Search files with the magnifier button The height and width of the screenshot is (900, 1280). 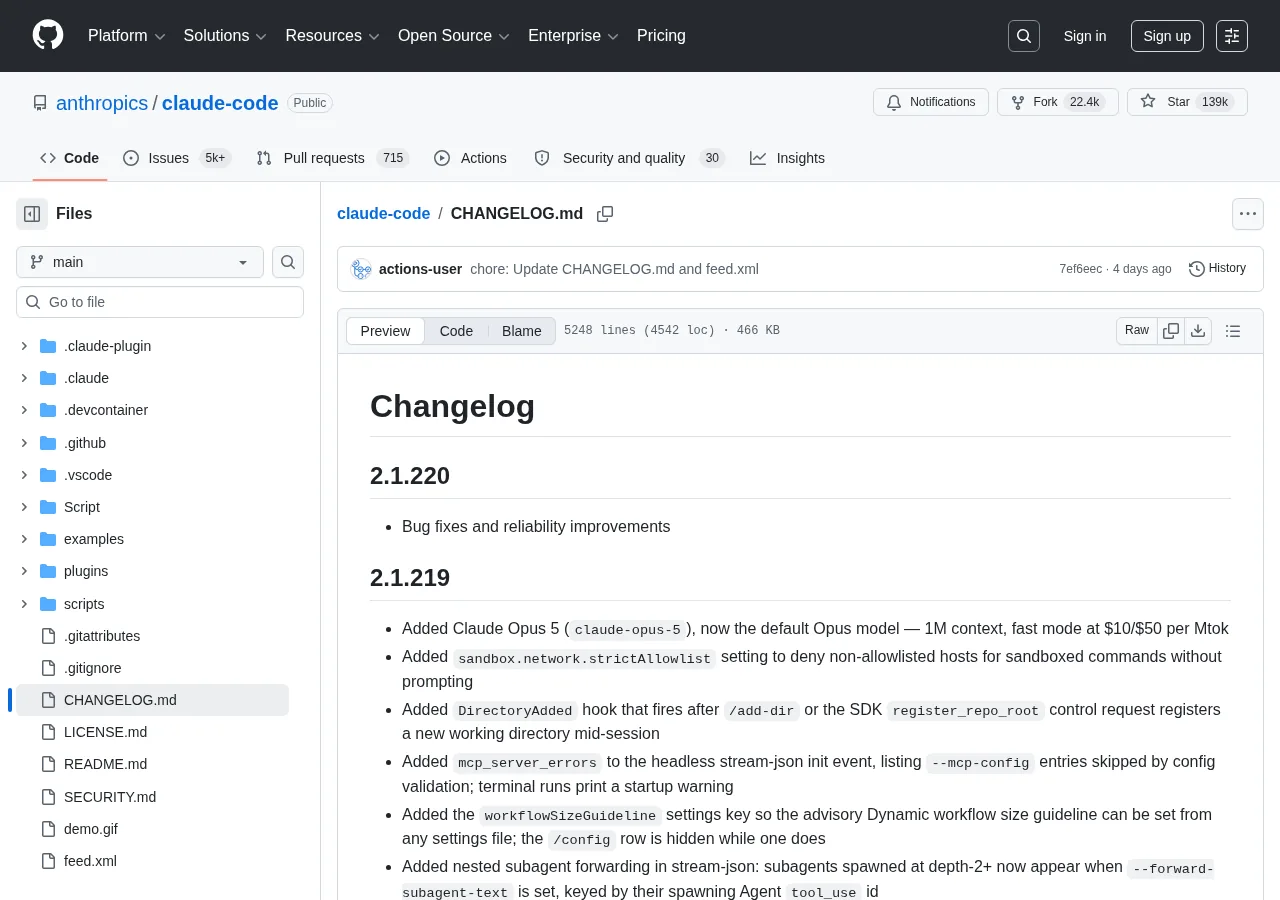tap(288, 262)
